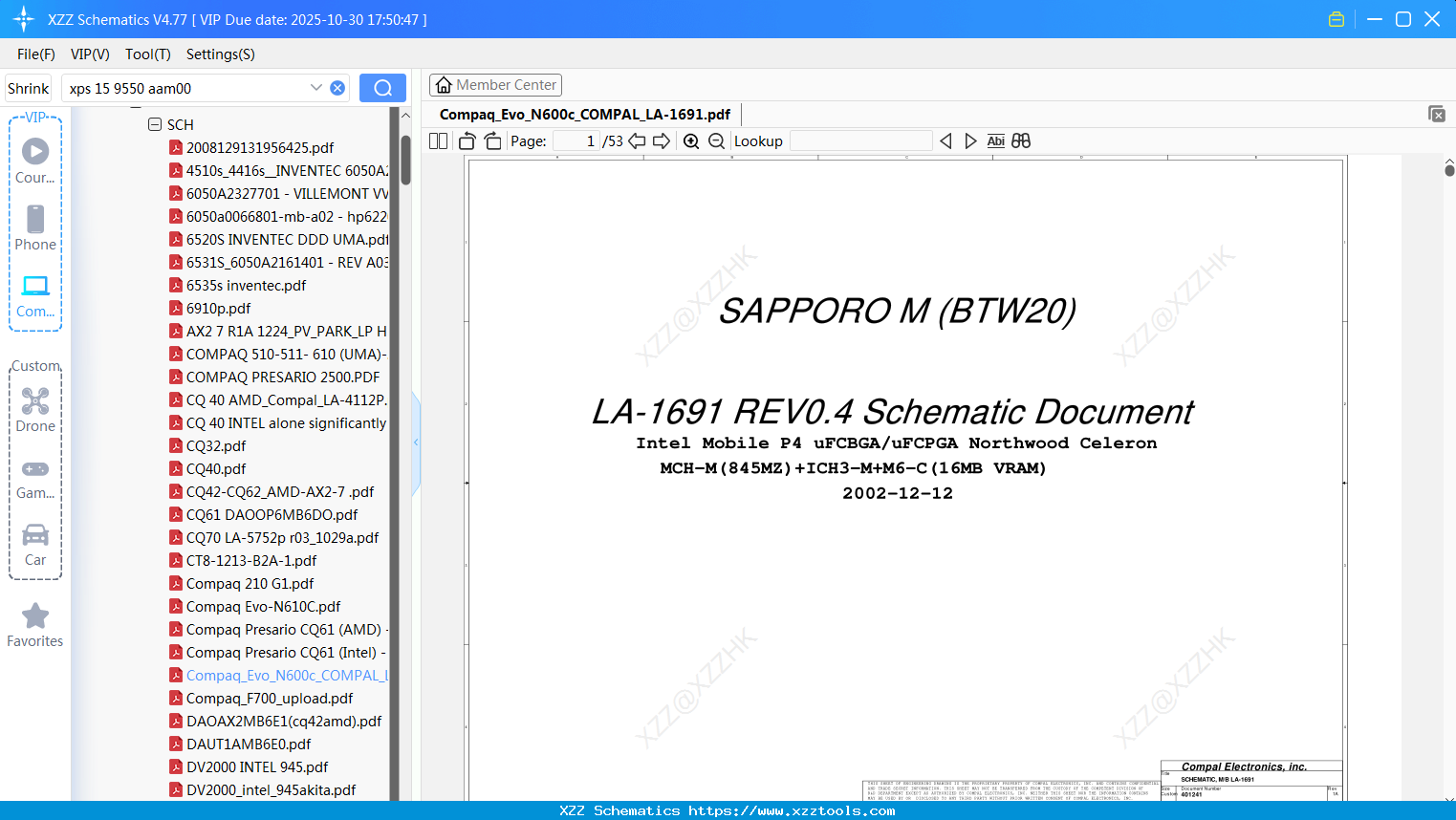Collapse the SCH folder tree node

coord(155,124)
